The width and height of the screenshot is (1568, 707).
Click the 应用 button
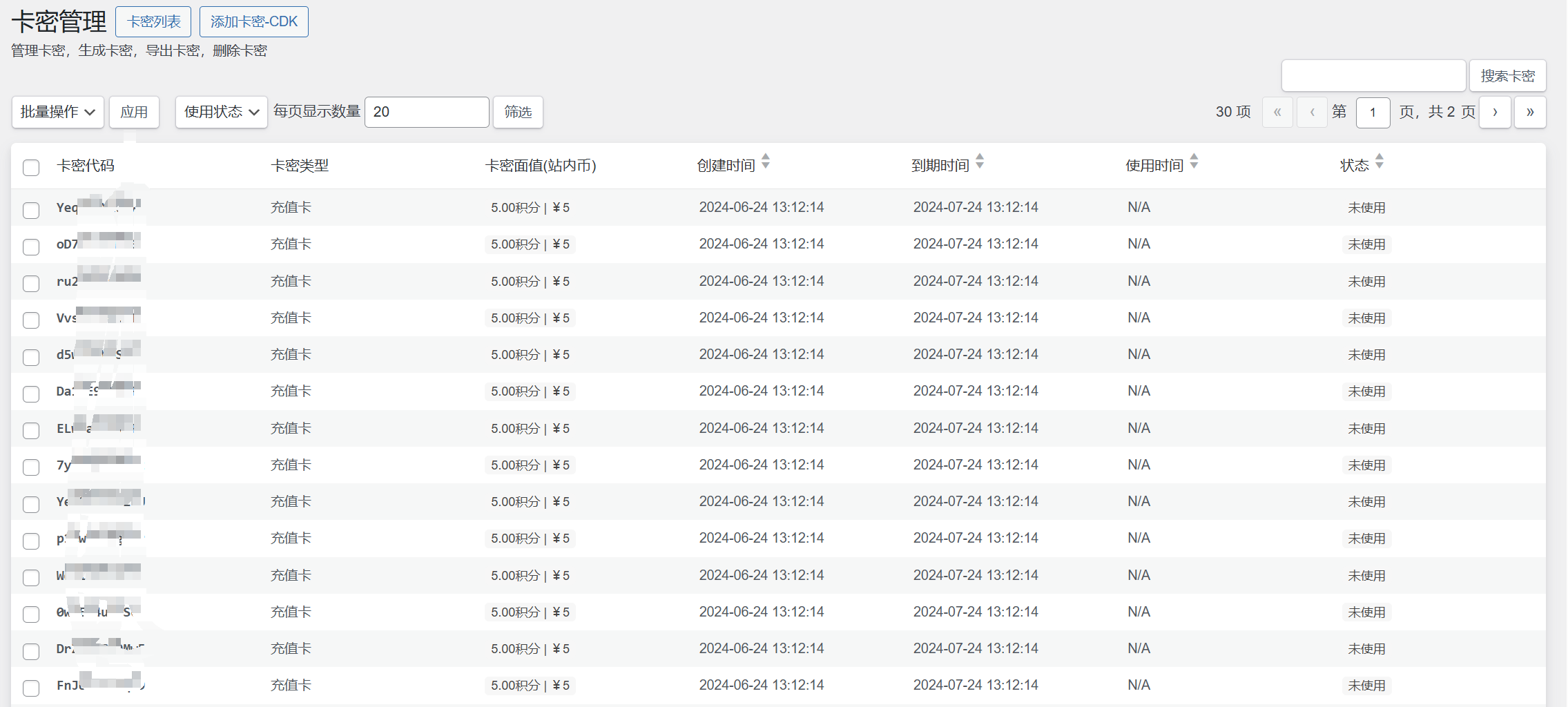(x=134, y=112)
